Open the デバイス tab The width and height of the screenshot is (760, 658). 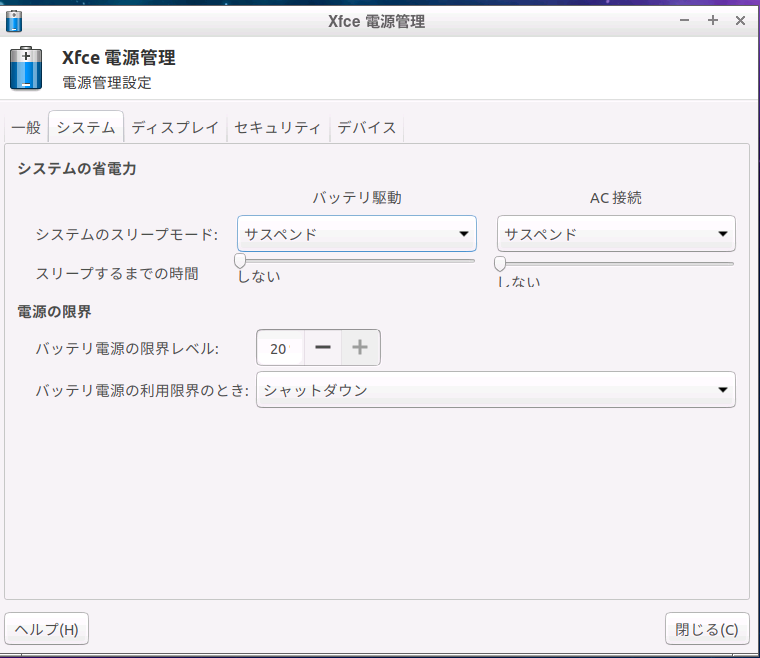pyautogui.click(x=367, y=127)
